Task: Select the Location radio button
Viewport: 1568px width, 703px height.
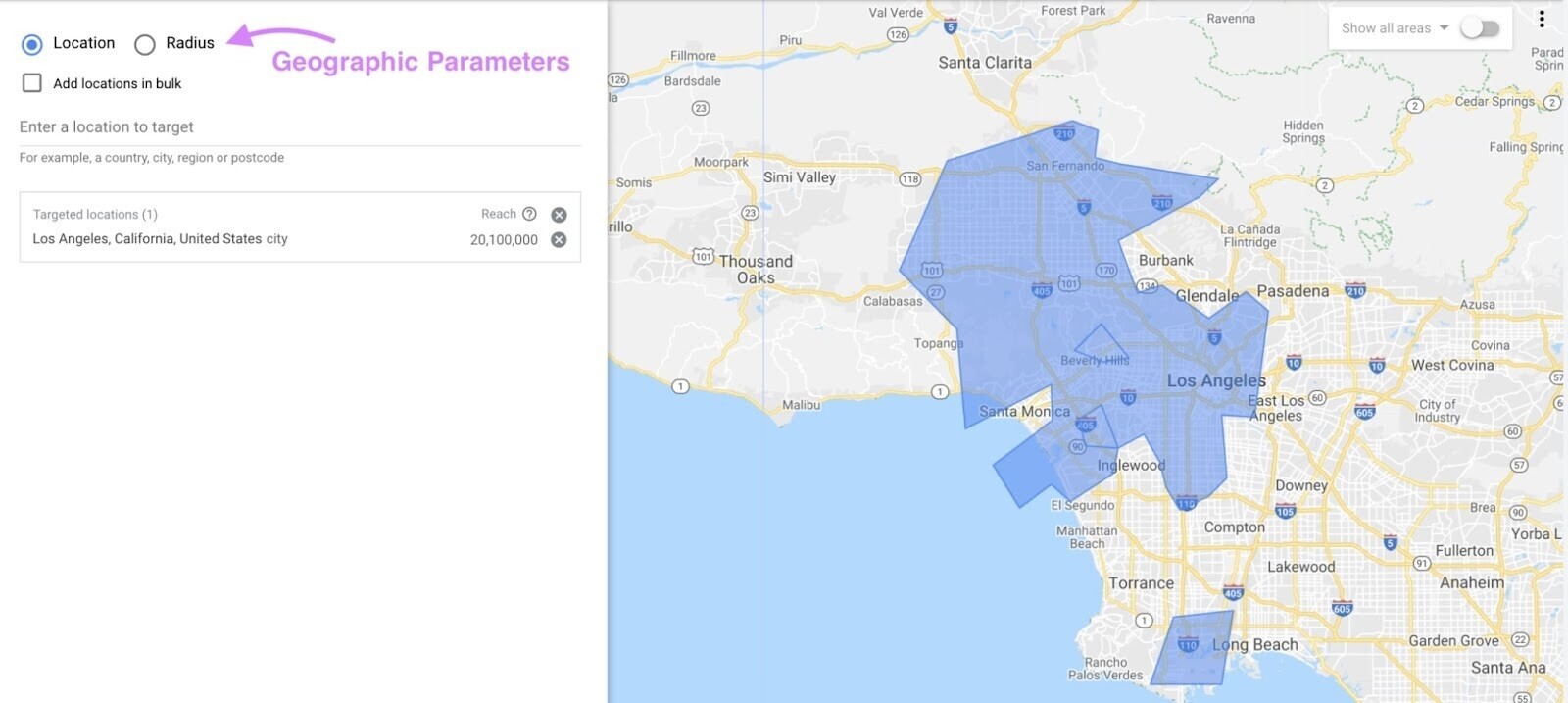Action: 32,44
